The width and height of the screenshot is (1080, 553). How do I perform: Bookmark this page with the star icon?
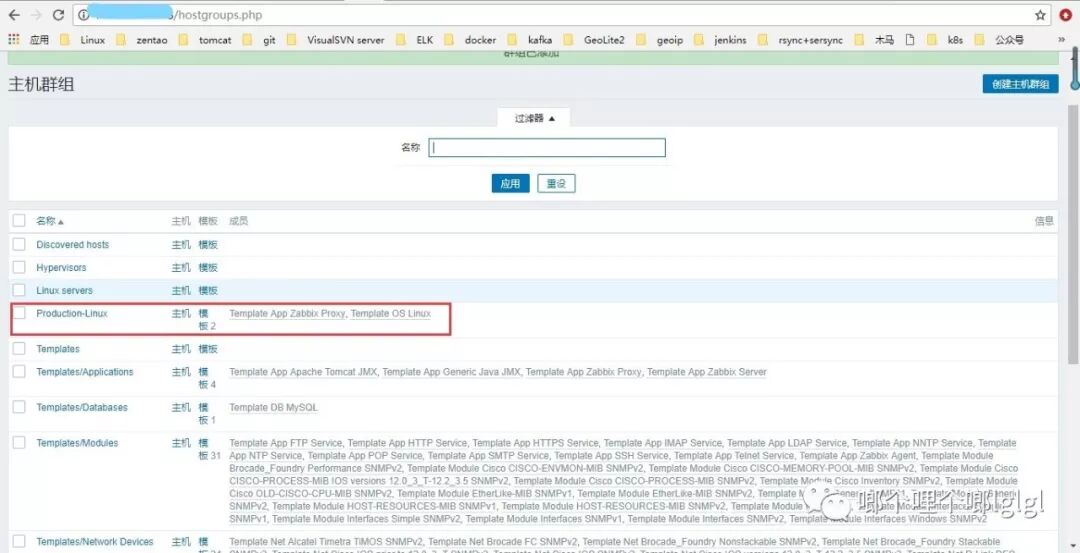pos(1040,15)
